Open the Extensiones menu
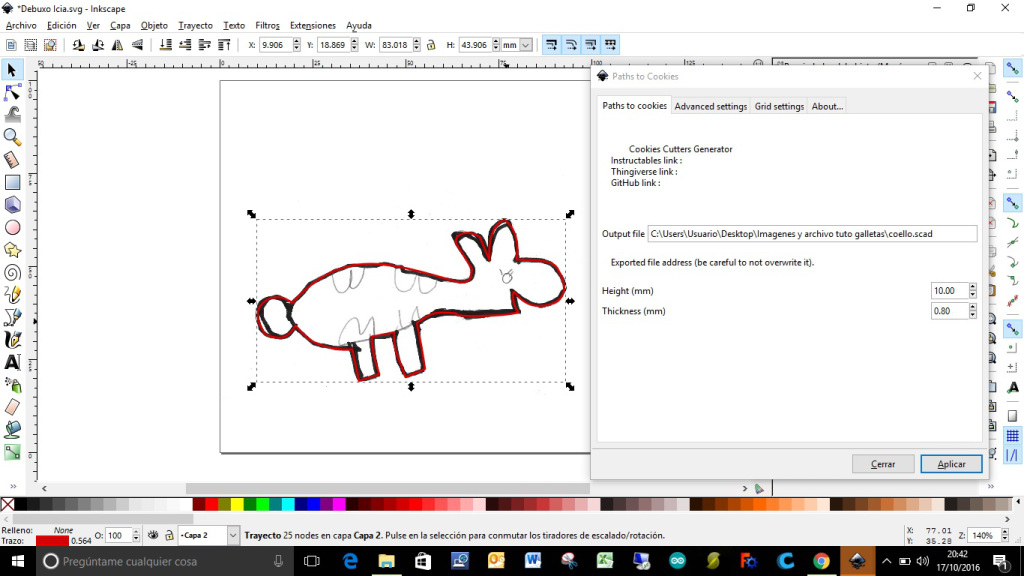The width and height of the screenshot is (1024, 576). tap(312, 25)
